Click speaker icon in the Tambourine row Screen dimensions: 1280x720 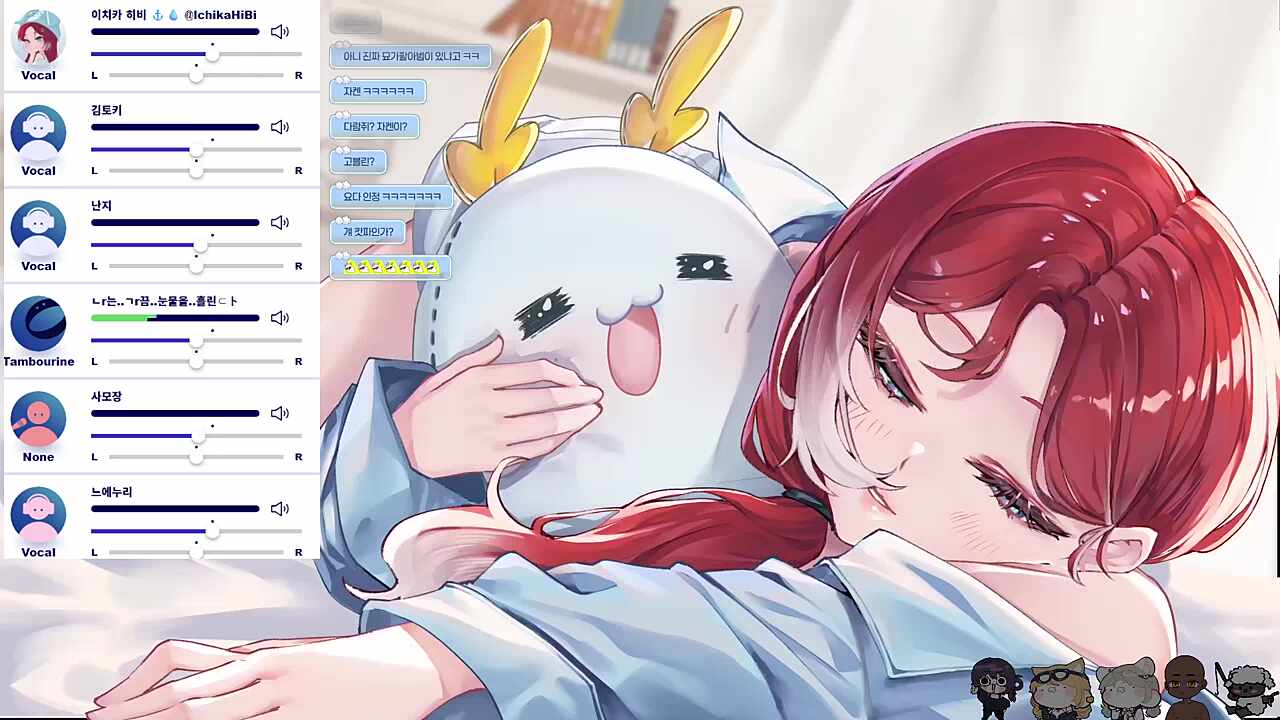pos(280,318)
